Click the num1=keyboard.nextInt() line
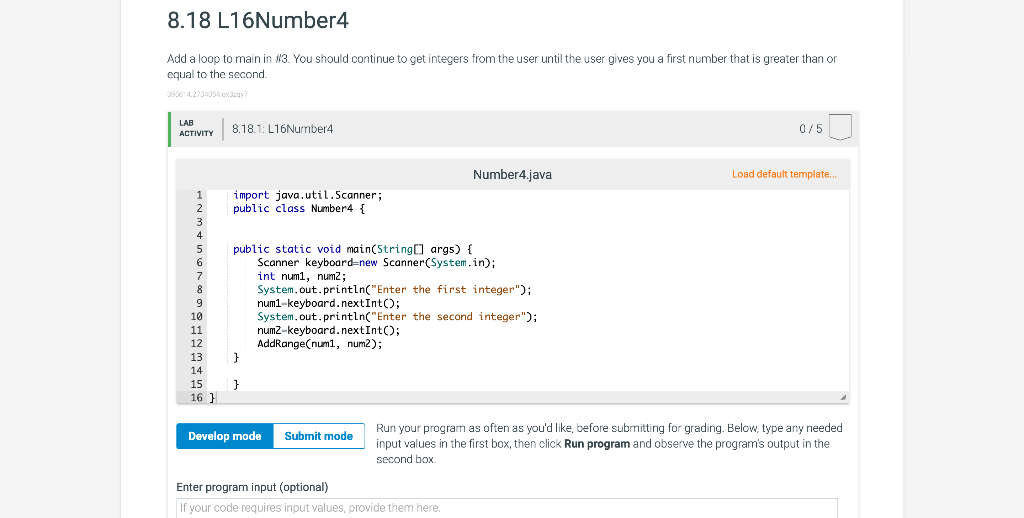 tap(328, 303)
